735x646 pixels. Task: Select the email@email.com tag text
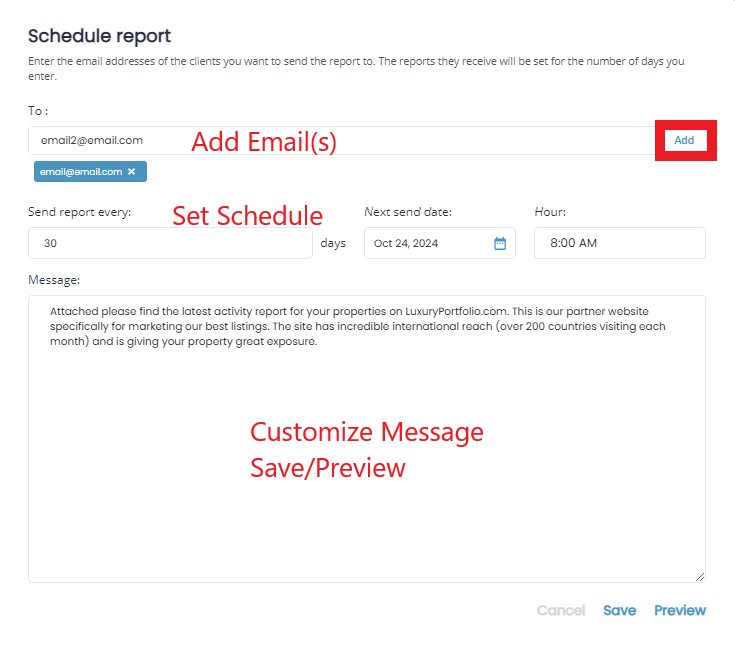point(81,172)
